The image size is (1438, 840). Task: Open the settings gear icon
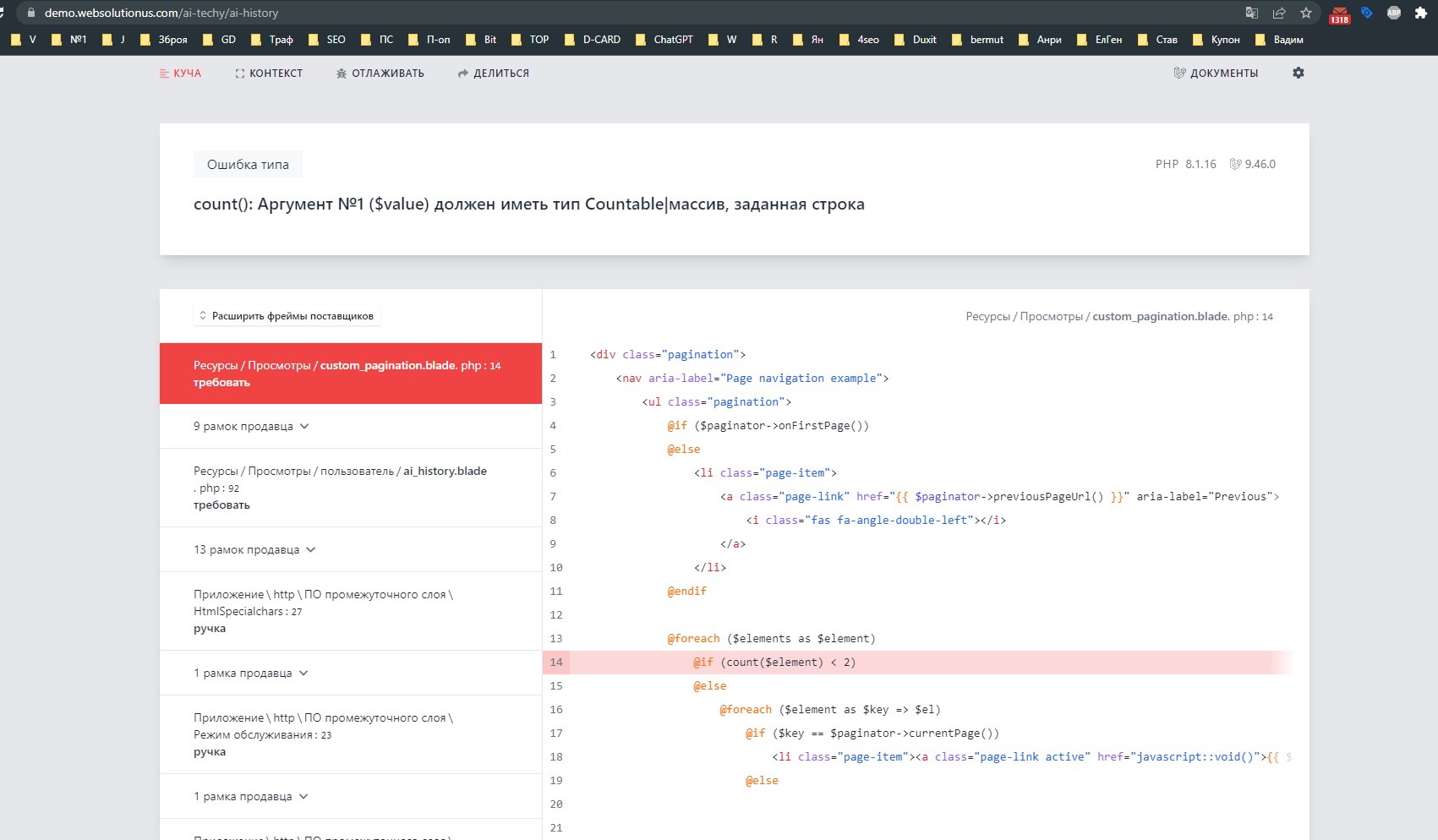tap(1299, 74)
